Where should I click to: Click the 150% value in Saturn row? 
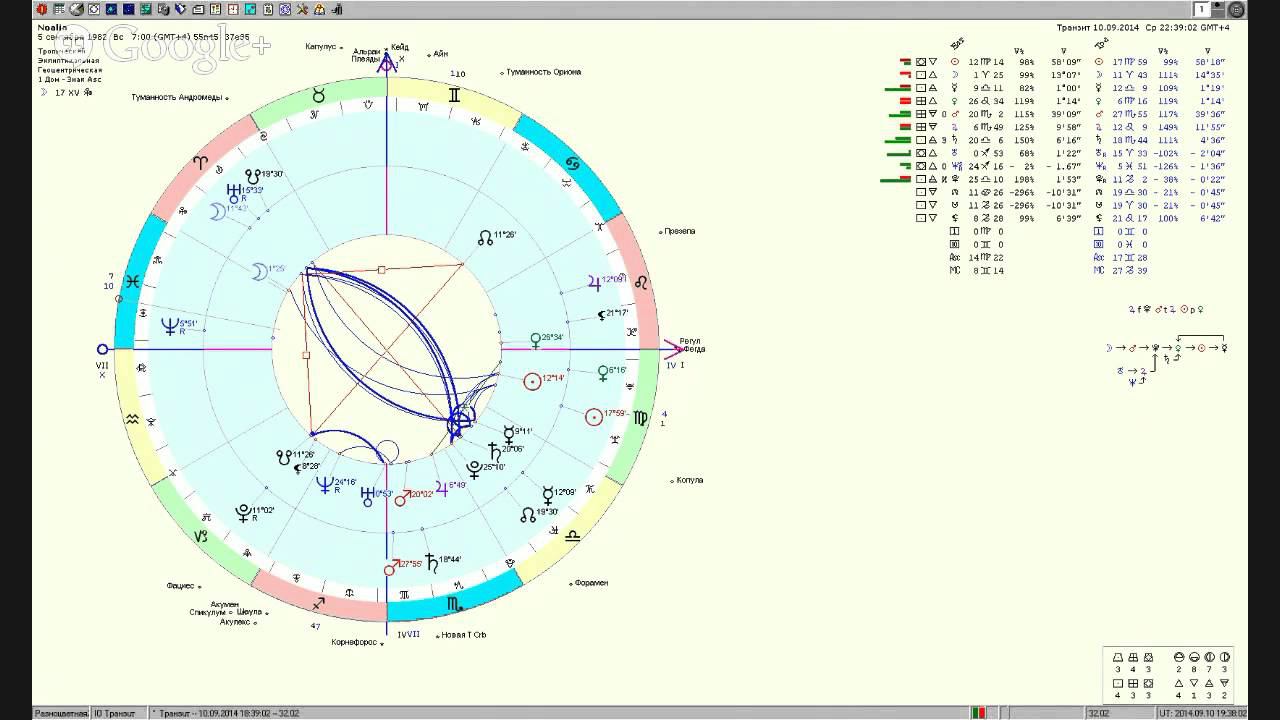pos(1023,140)
